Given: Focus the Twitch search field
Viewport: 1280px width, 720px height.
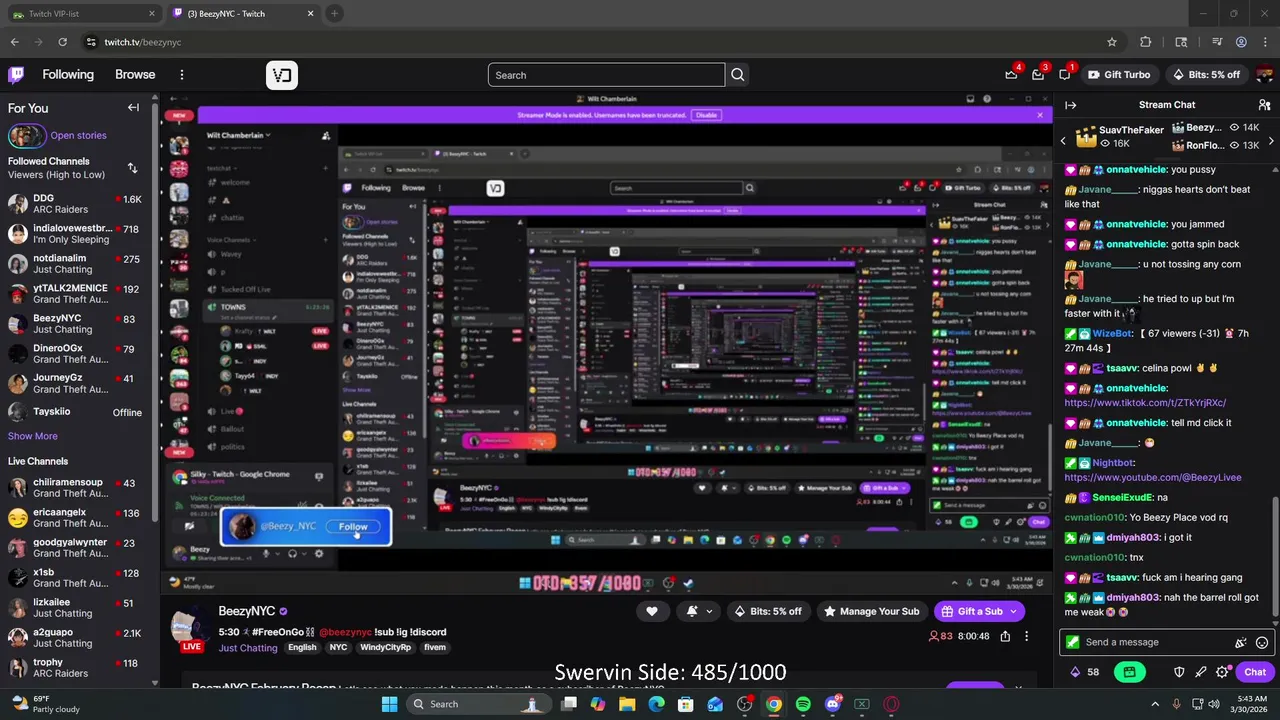Looking at the screenshot, I should 606,75.
